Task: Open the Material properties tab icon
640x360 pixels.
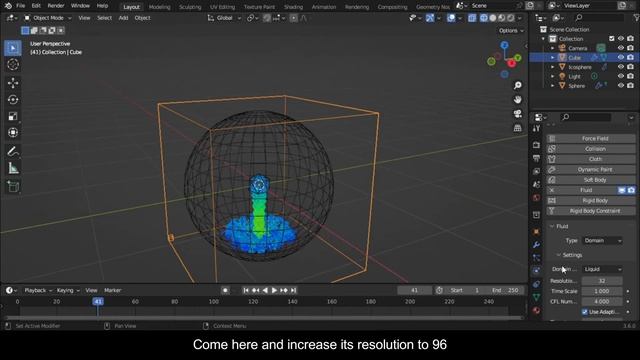Action: coord(536,311)
